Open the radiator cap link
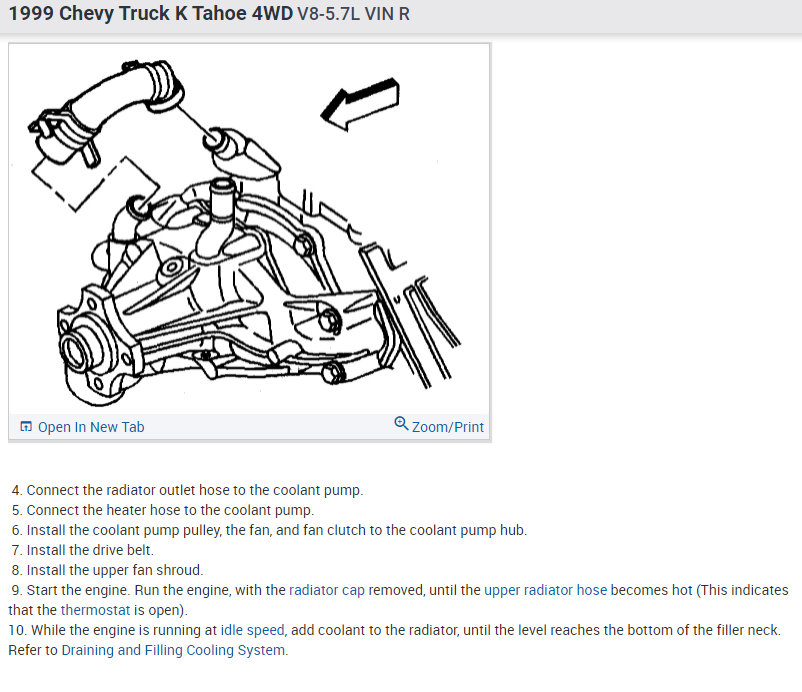Image resolution: width=802 pixels, height=692 pixels. (327, 590)
